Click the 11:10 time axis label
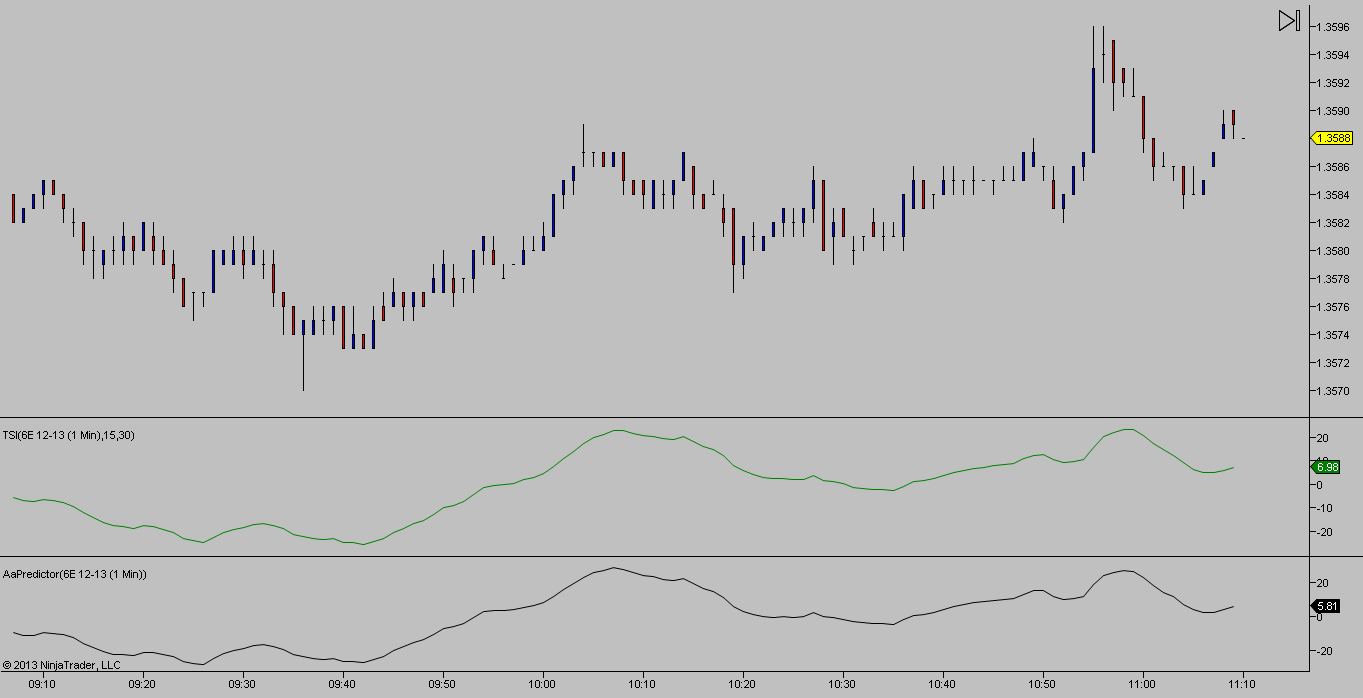1363x698 pixels. coord(1242,684)
